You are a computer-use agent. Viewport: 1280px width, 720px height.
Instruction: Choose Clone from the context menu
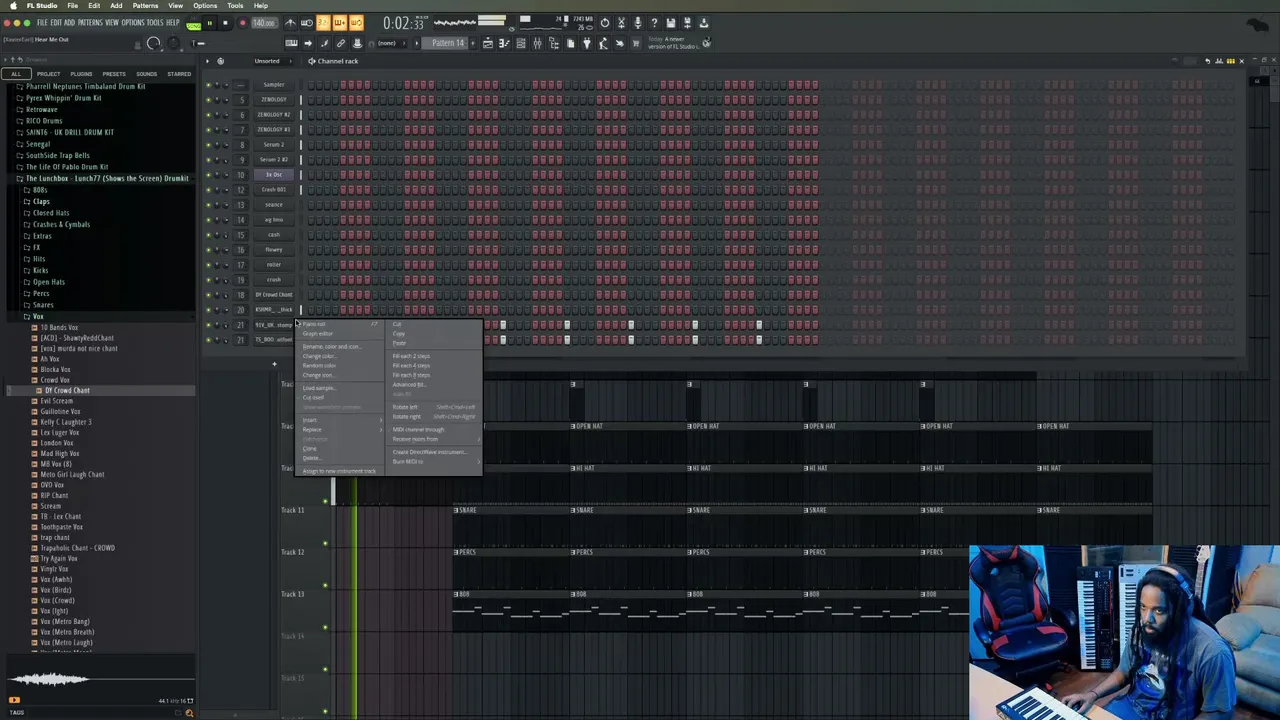[340, 448]
